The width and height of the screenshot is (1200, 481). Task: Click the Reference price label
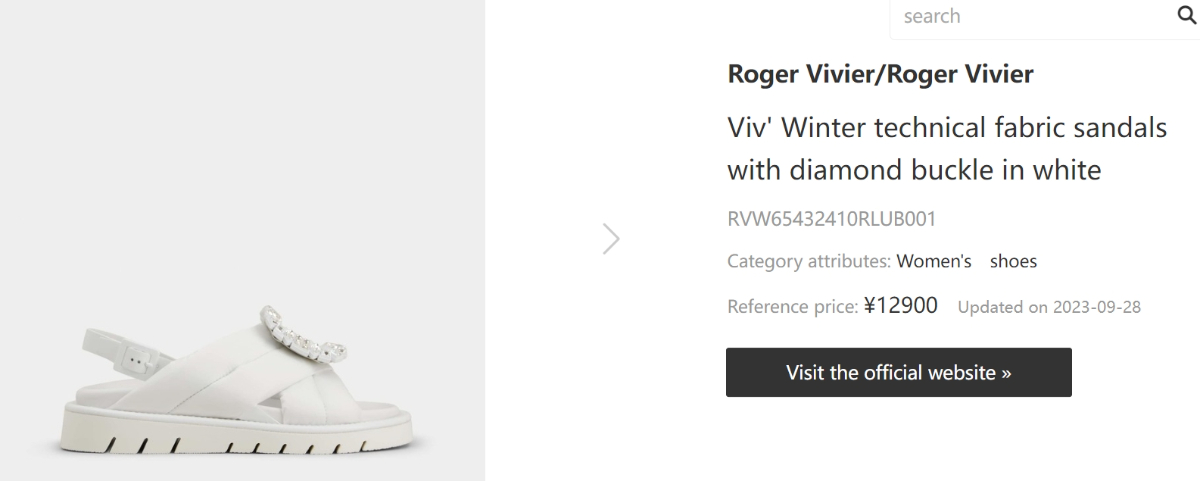tap(792, 306)
